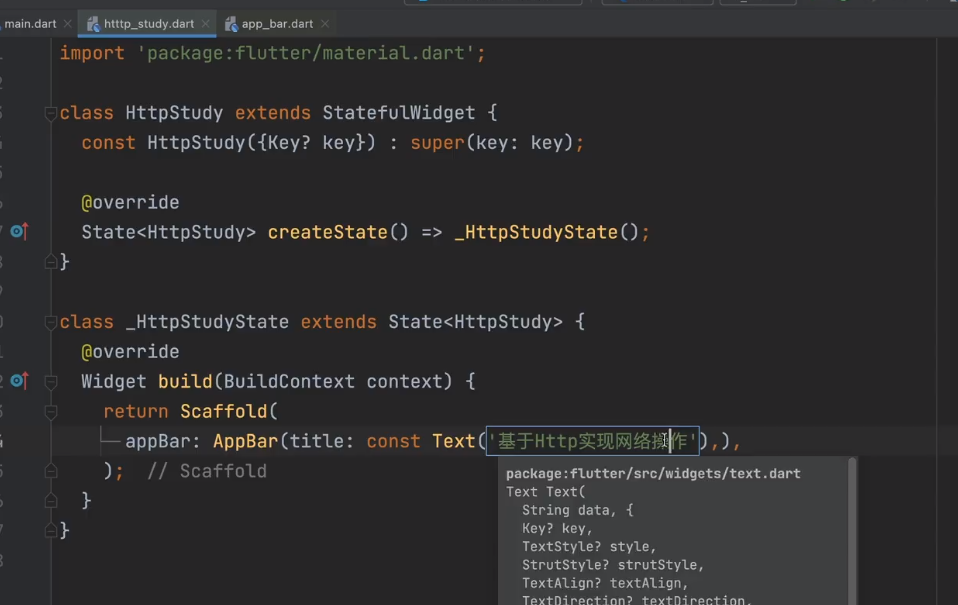Click the Scaffold keyword after return
The image size is (958, 605).
pyautogui.click(x=224, y=411)
